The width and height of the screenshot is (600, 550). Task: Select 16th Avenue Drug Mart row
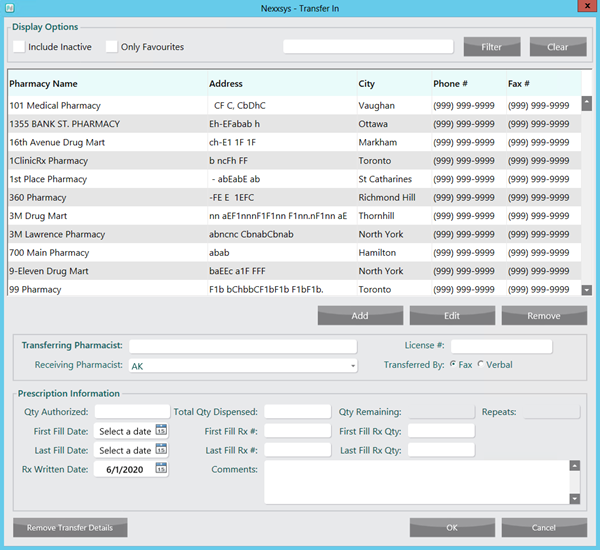coord(294,142)
